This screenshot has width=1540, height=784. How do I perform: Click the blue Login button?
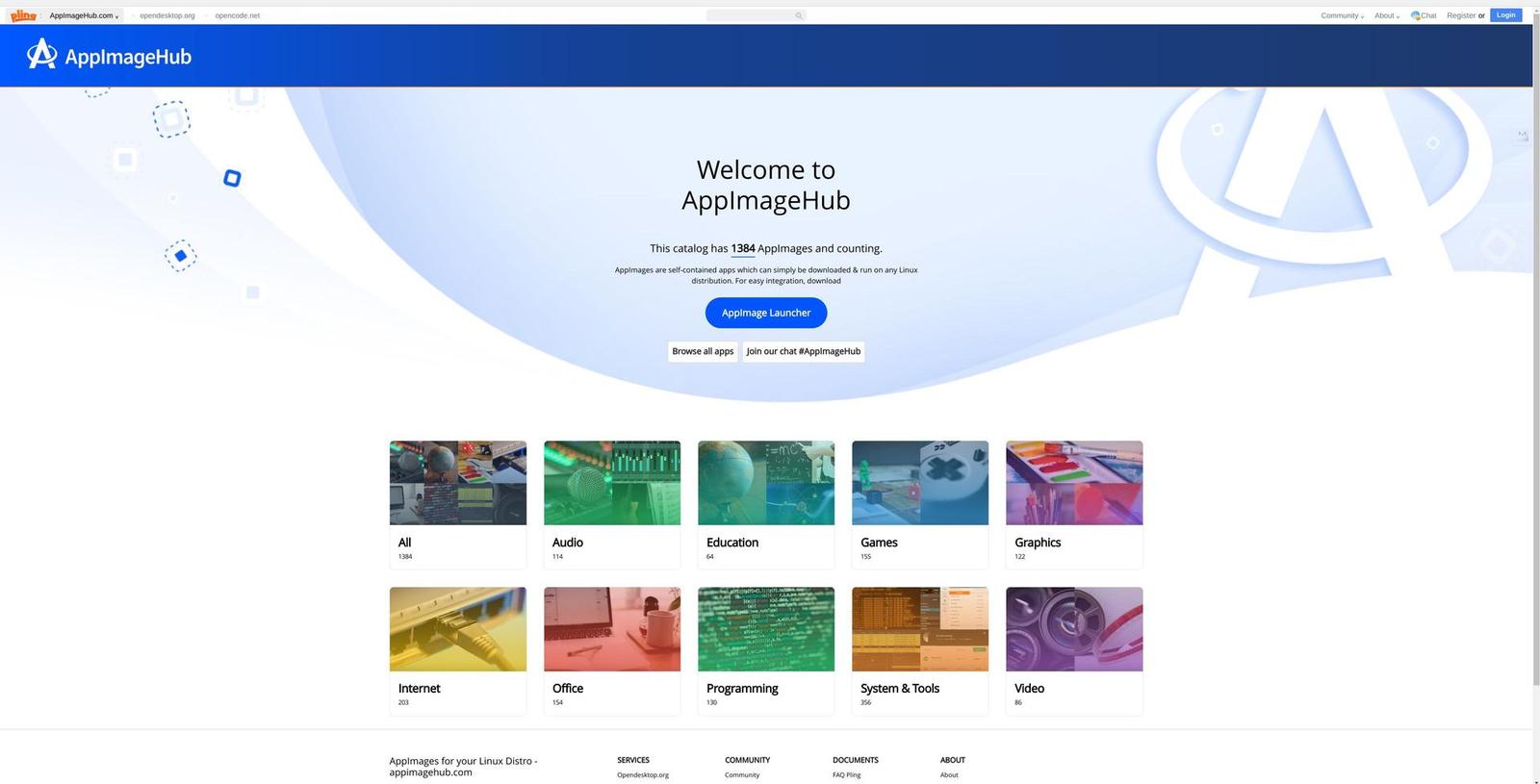(x=1506, y=15)
